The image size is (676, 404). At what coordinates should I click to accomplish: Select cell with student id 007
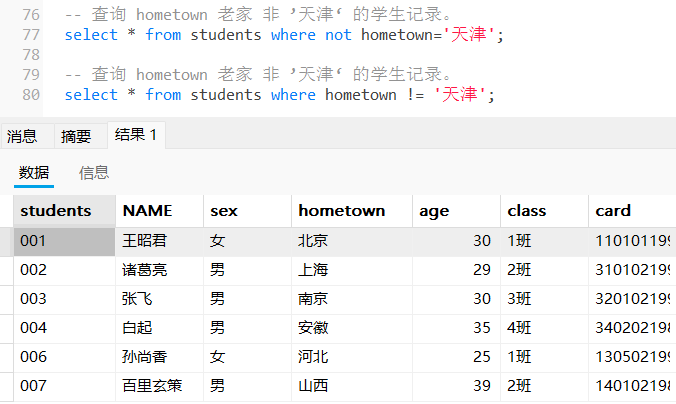[64, 386]
